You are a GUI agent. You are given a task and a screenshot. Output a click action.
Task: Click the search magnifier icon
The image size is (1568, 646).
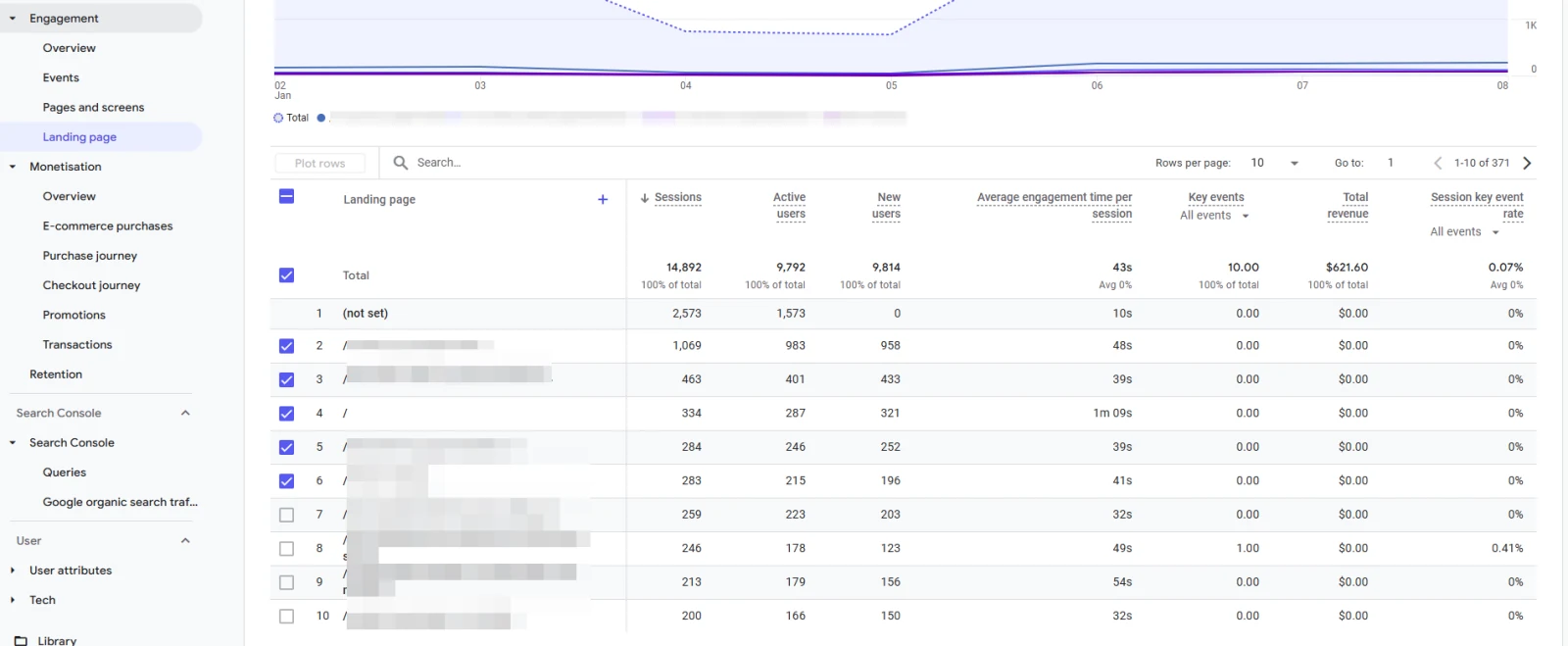tap(400, 163)
